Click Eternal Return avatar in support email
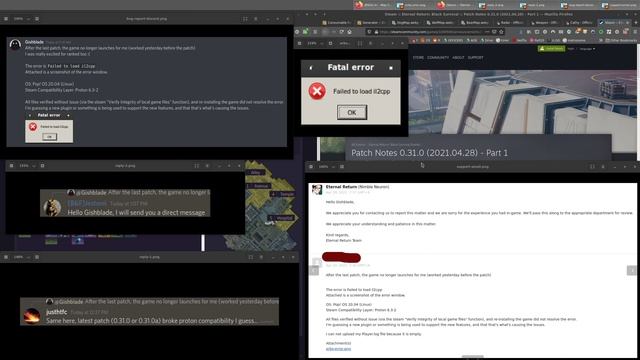This screenshot has height=360, width=640. (x=317, y=189)
